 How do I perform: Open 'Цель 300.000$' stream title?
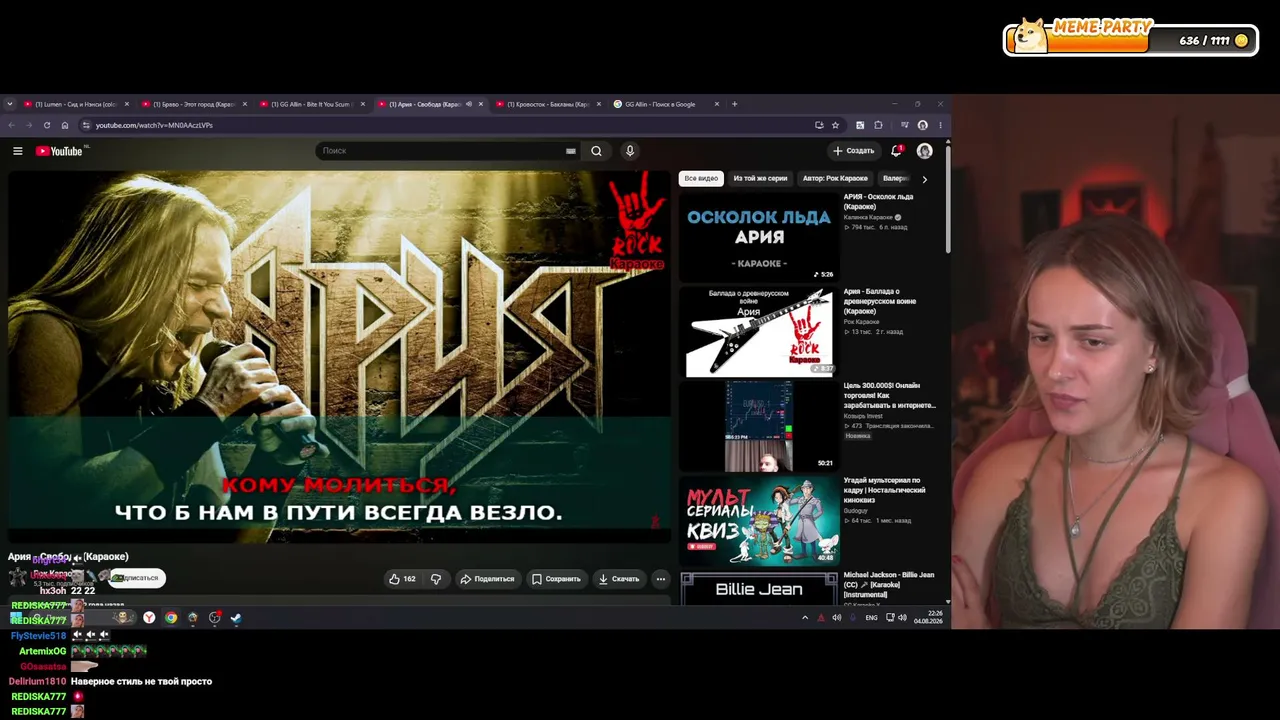[890, 395]
